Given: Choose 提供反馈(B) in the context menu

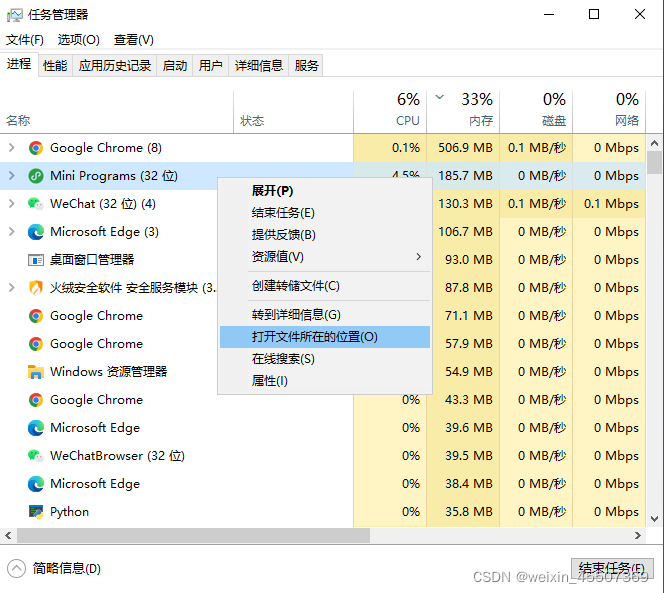Looking at the screenshot, I should click(x=325, y=235).
